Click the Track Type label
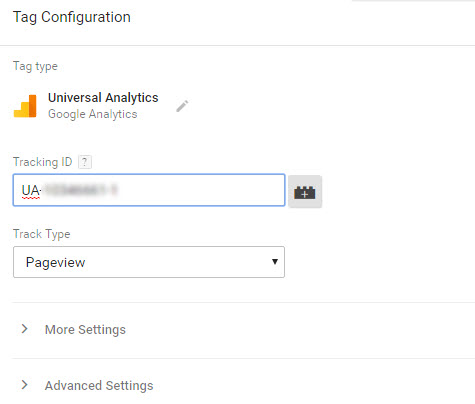 [42, 234]
